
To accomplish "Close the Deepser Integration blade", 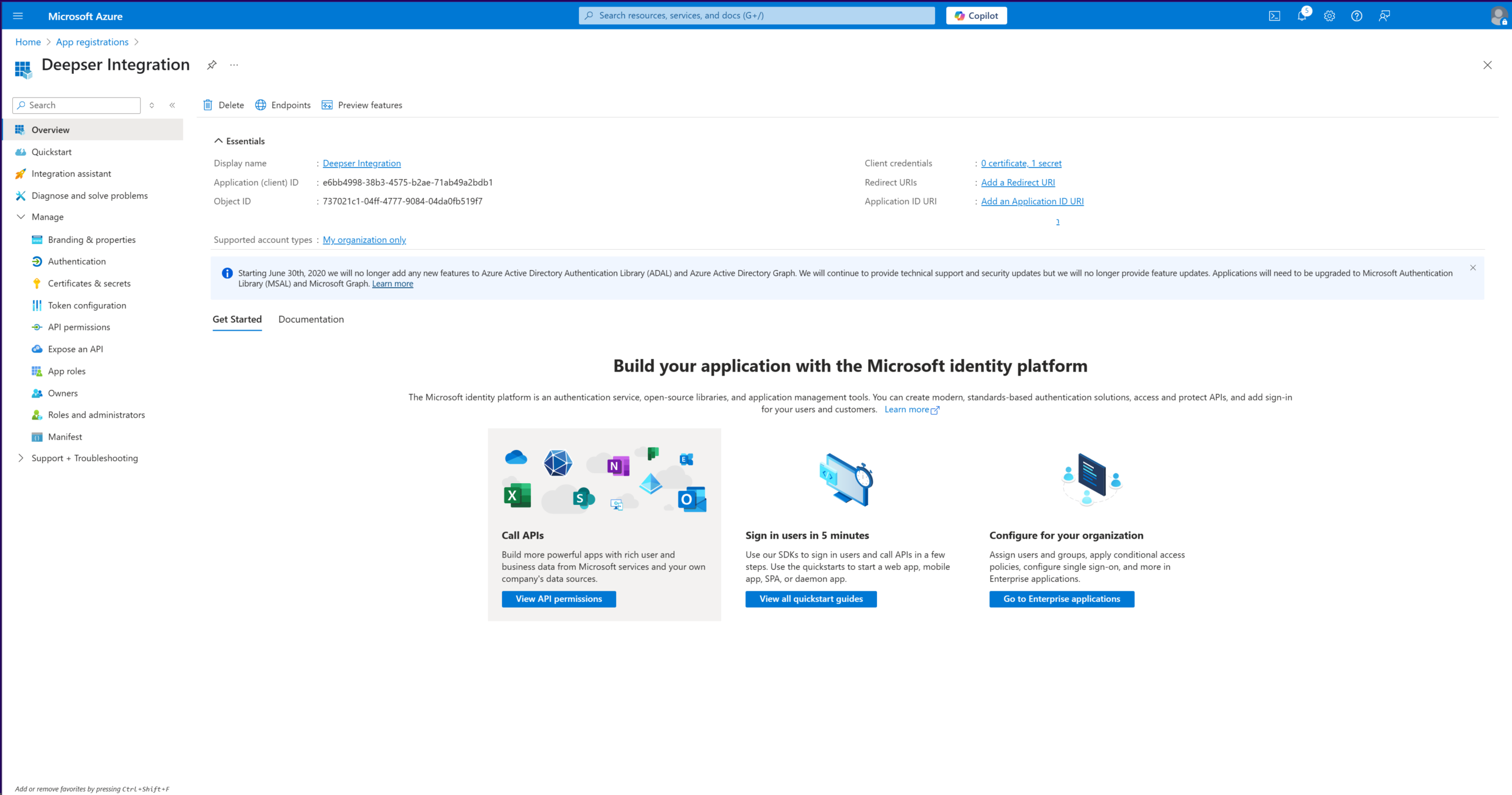I will pyautogui.click(x=1487, y=65).
